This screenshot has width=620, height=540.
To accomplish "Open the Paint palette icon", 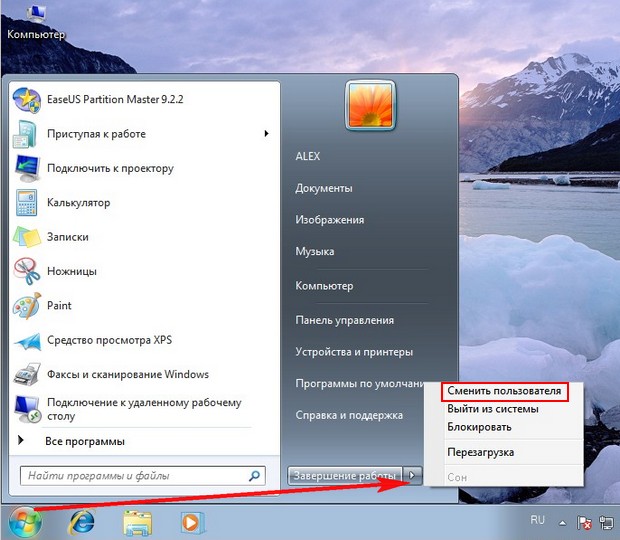I will tap(26, 305).
